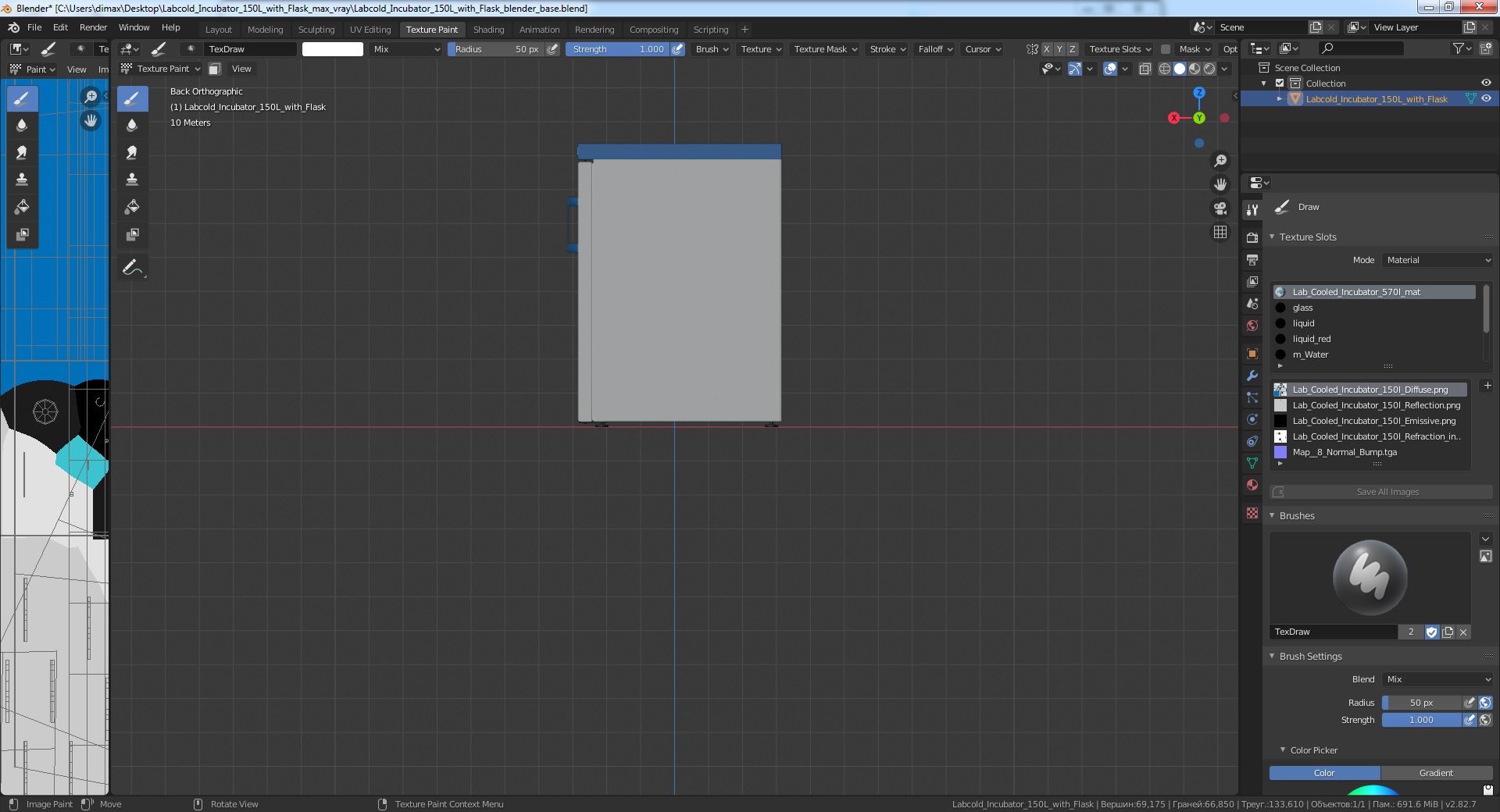Collapse the Texture Slots panel
Viewport: 1500px width, 812px height.
click(x=1272, y=237)
